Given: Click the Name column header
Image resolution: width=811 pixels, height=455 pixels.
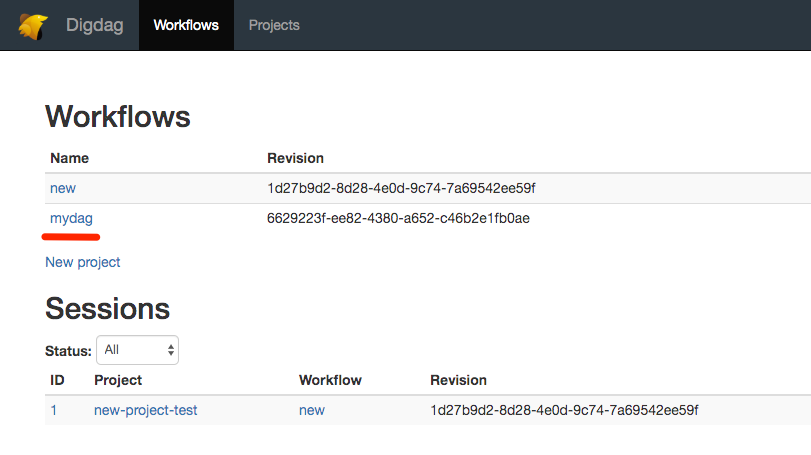Looking at the screenshot, I should pos(69,158).
